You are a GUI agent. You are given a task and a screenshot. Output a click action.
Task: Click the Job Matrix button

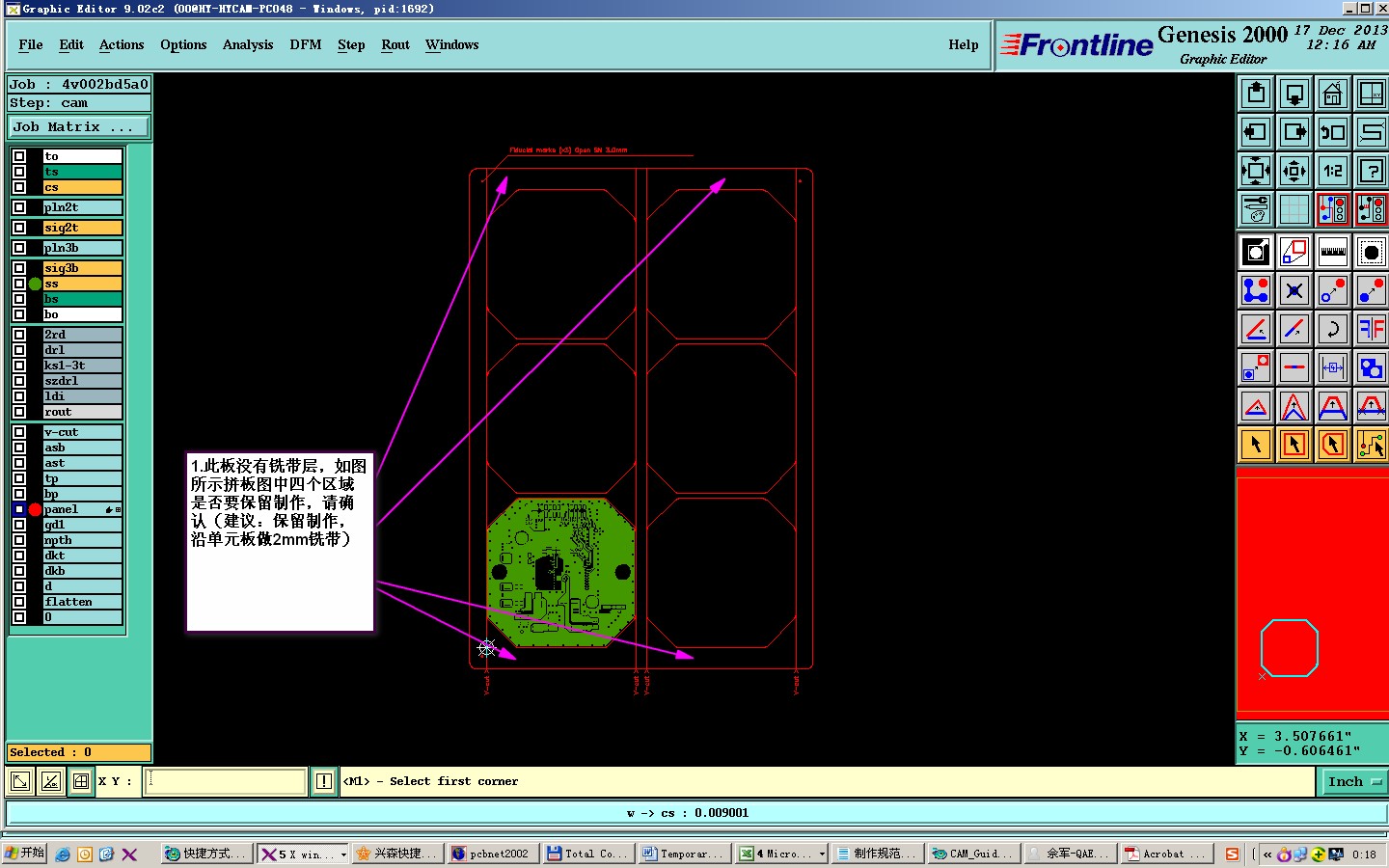[x=79, y=127]
